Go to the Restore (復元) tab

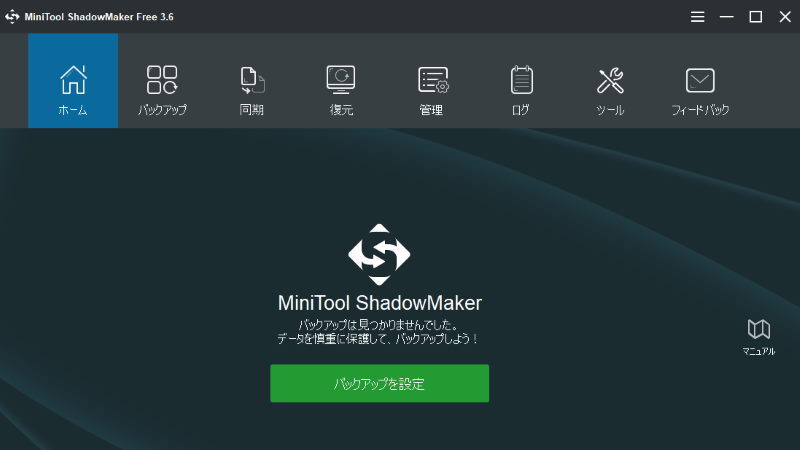coord(341,81)
